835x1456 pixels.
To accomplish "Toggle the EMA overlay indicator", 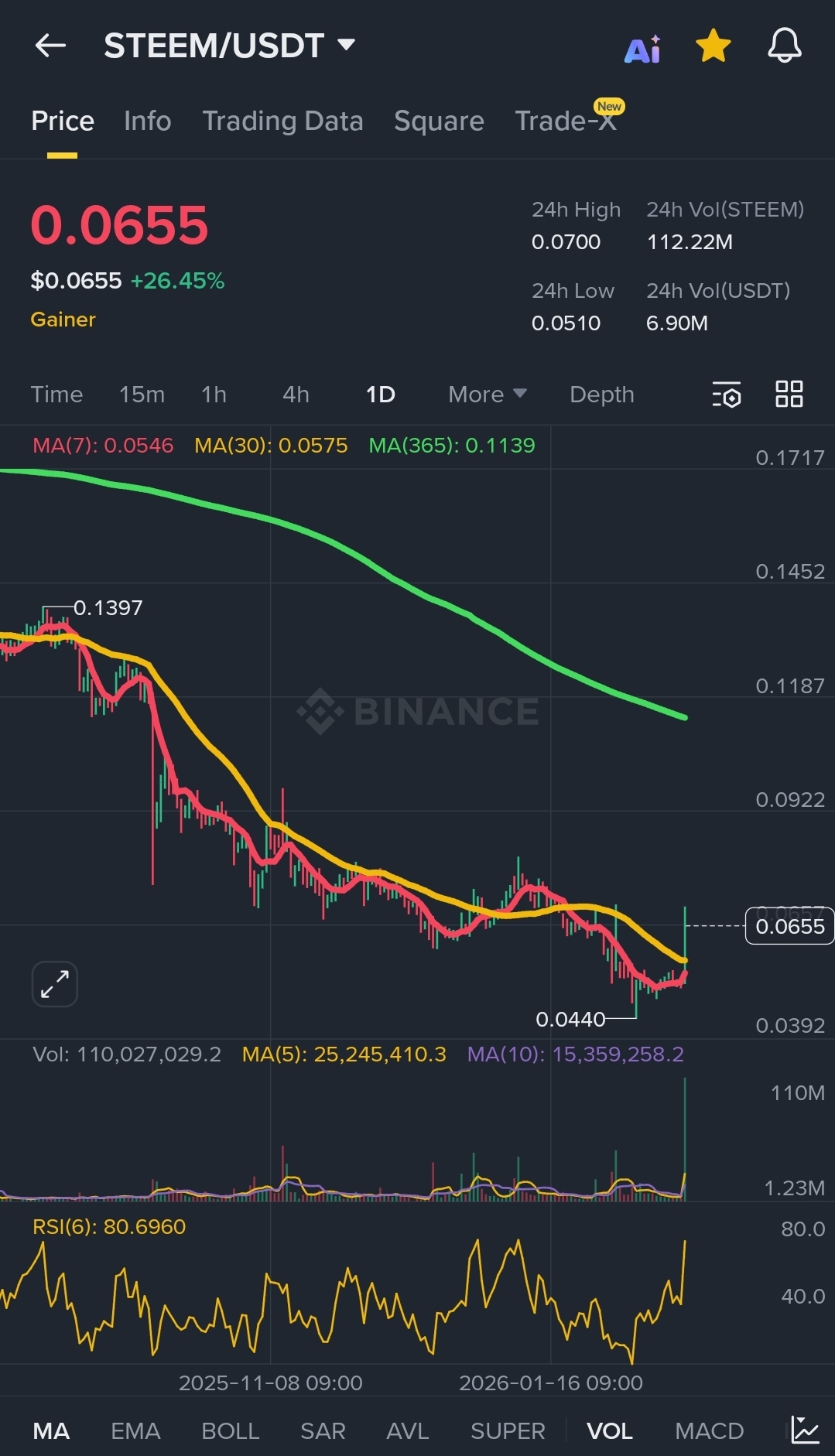I will click(135, 1431).
